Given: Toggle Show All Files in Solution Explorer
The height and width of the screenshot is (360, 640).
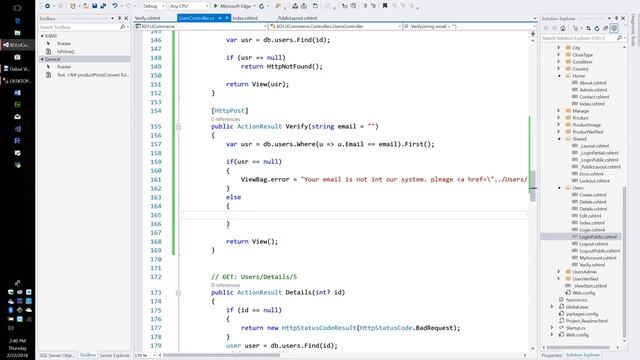Looking at the screenshot, I should tap(614, 28).
